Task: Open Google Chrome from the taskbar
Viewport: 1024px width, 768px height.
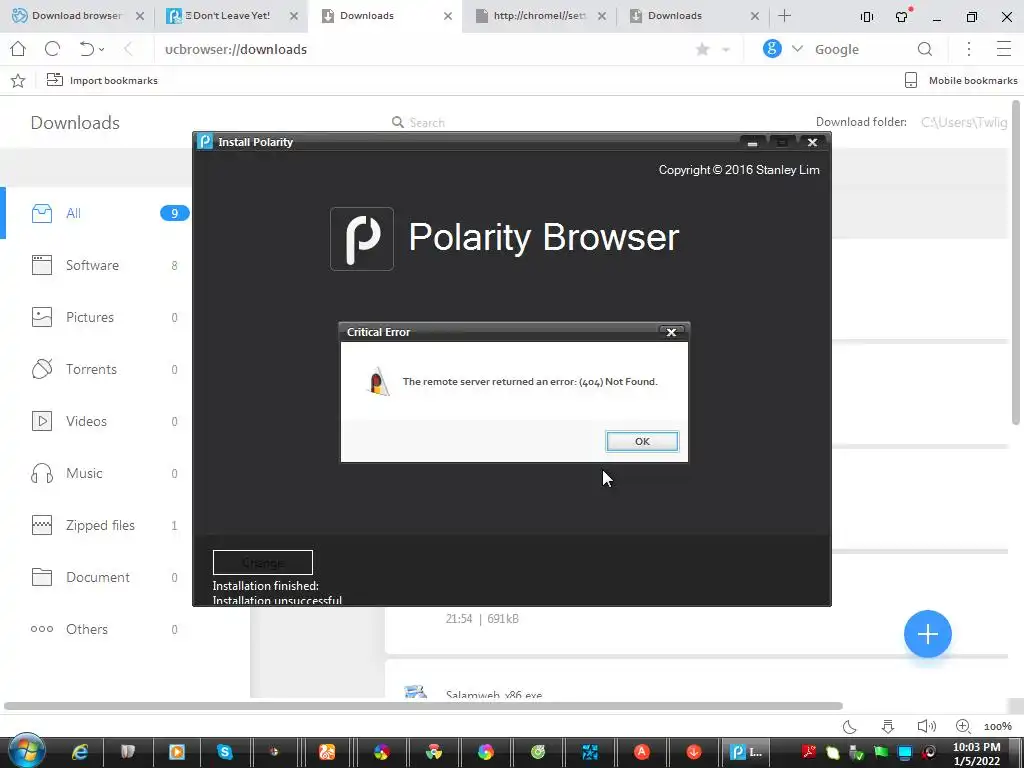Action: pyautogui.click(x=434, y=752)
